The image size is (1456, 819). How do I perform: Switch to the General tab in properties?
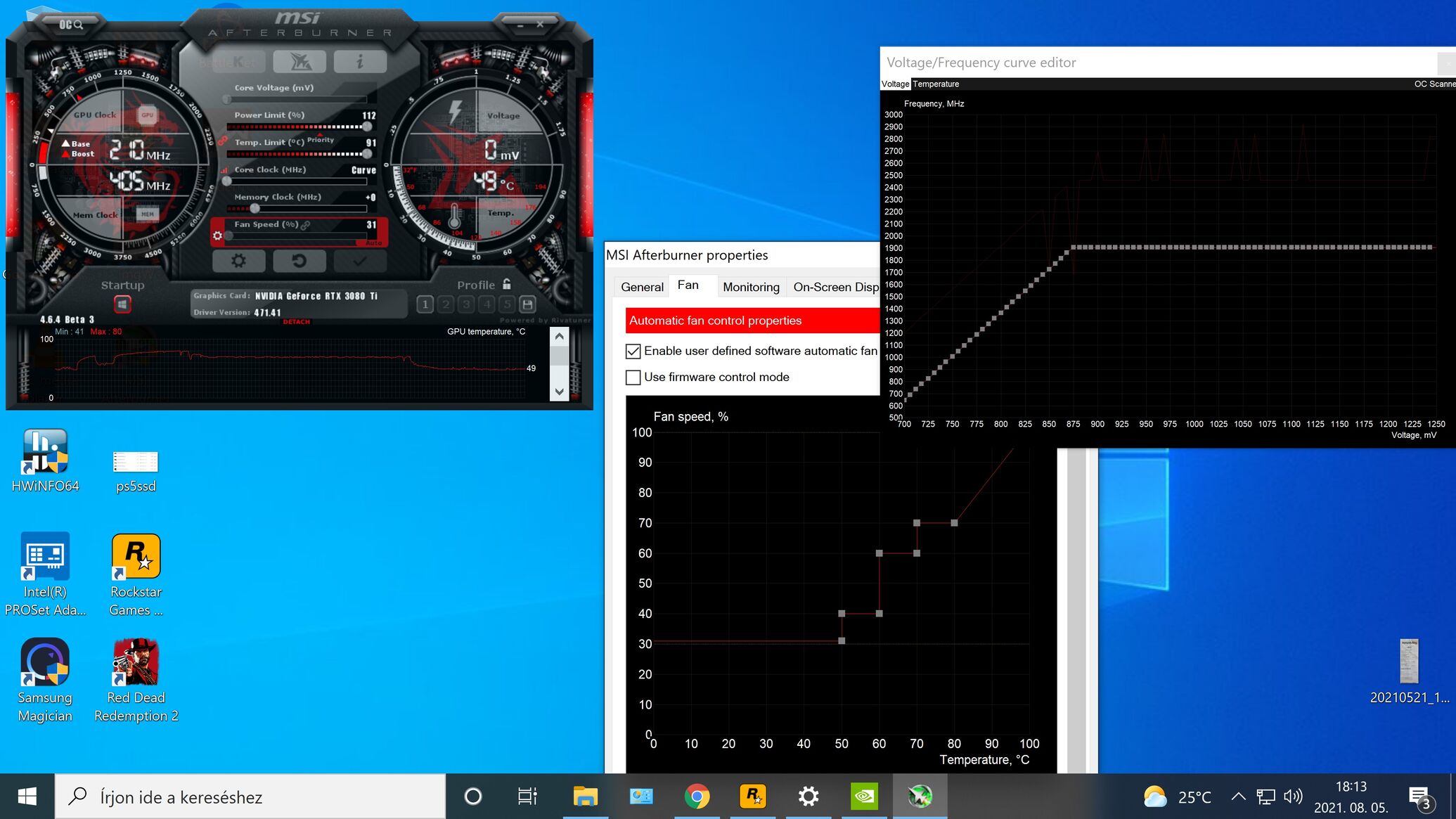(642, 287)
